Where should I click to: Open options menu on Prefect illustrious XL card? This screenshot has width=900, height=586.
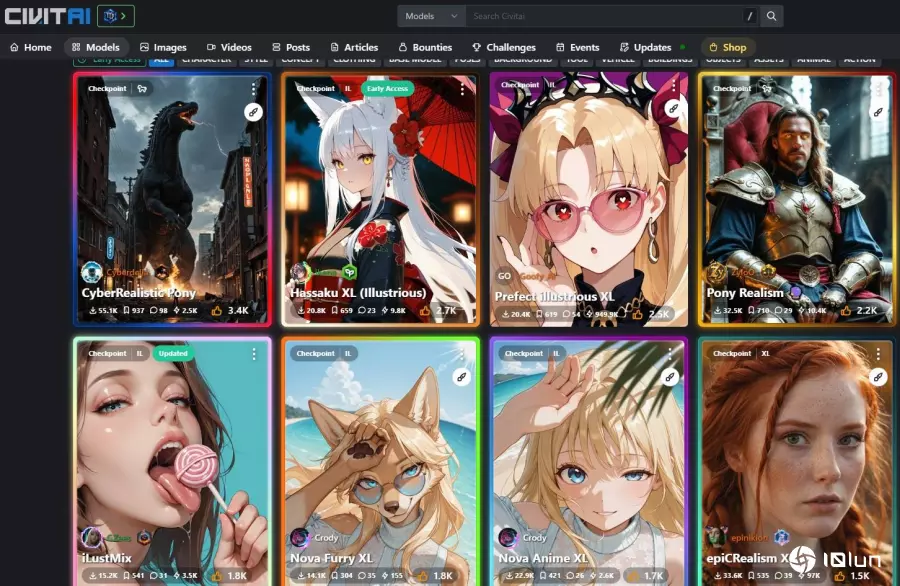click(673, 86)
